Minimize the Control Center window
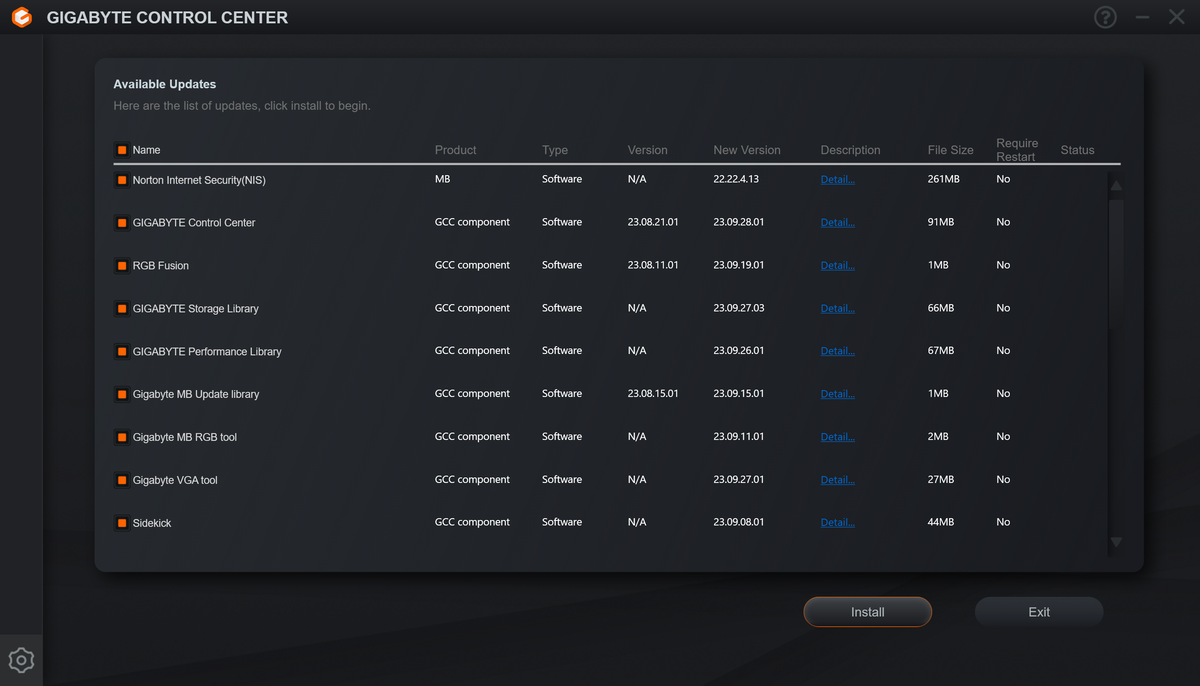The height and width of the screenshot is (686, 1200). pyautogui.click(x=1144, y=17)
